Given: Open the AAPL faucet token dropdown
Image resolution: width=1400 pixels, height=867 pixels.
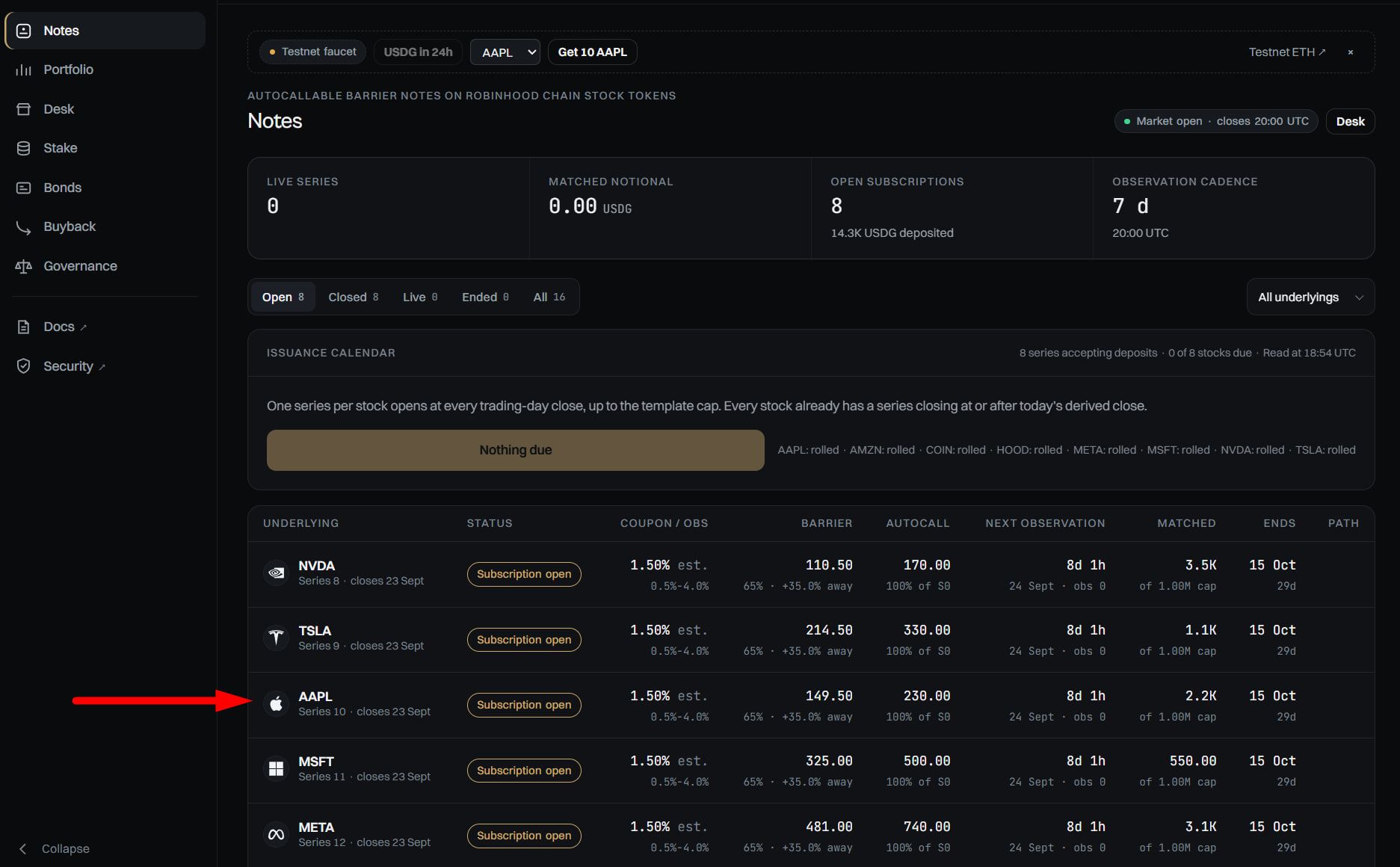Looking at the screenshot, I should point(505,52).
